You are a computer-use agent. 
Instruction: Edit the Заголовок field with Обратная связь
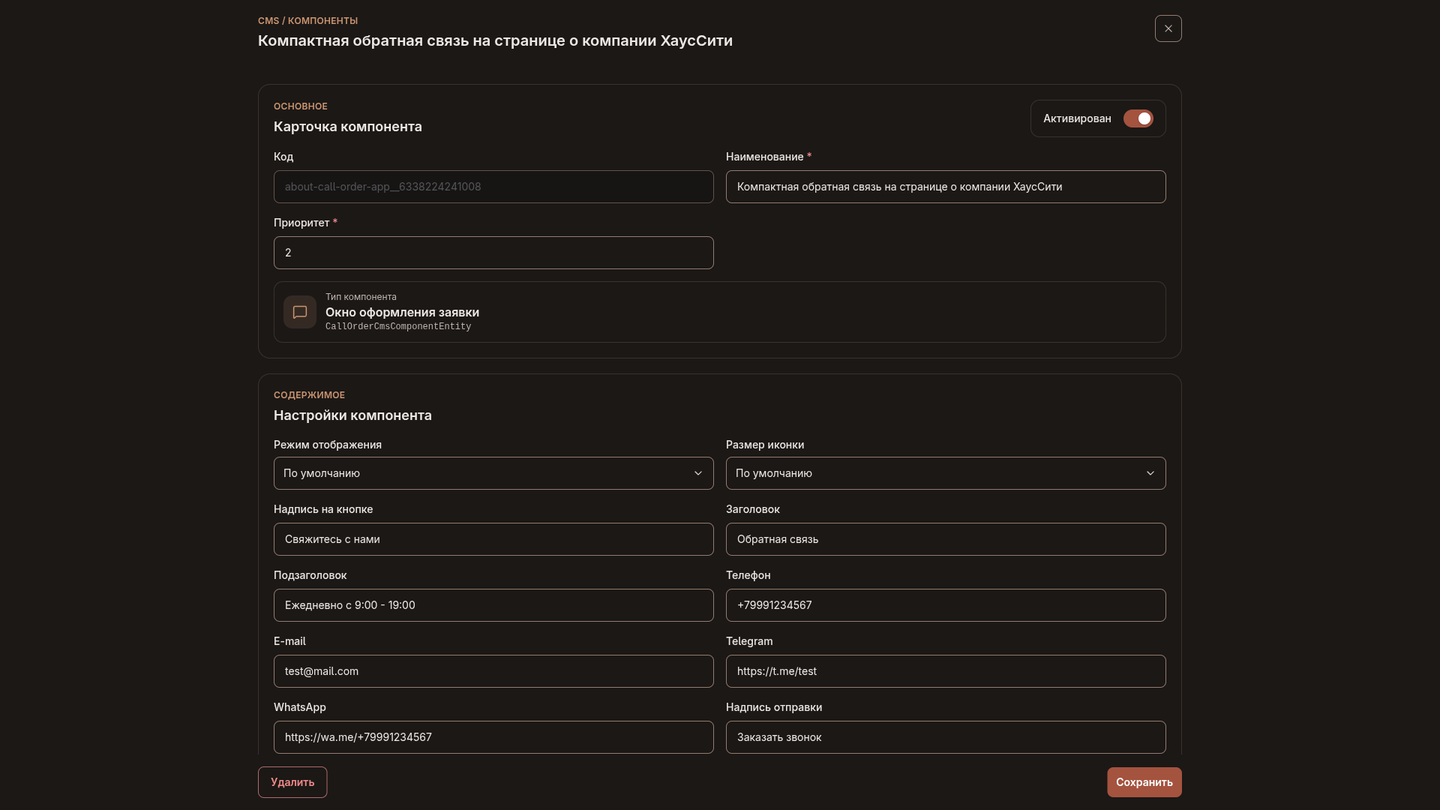946,539
